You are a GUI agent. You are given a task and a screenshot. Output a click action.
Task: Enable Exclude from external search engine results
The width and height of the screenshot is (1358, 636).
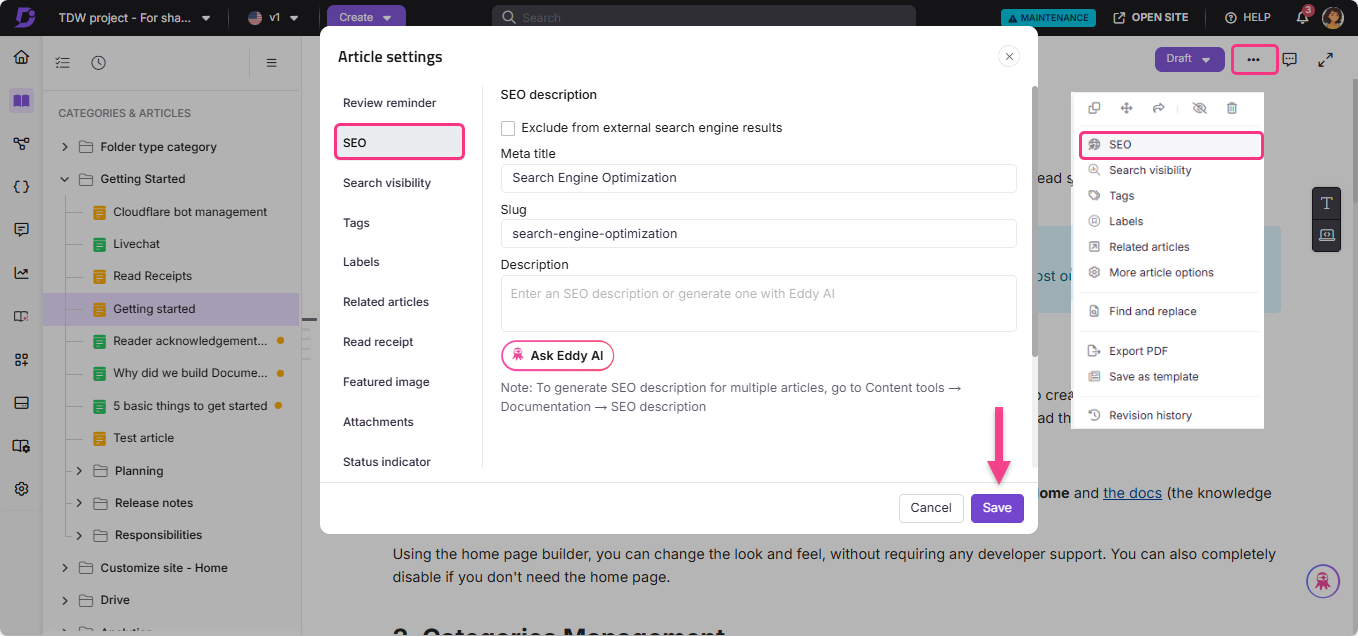click(507, 128)
